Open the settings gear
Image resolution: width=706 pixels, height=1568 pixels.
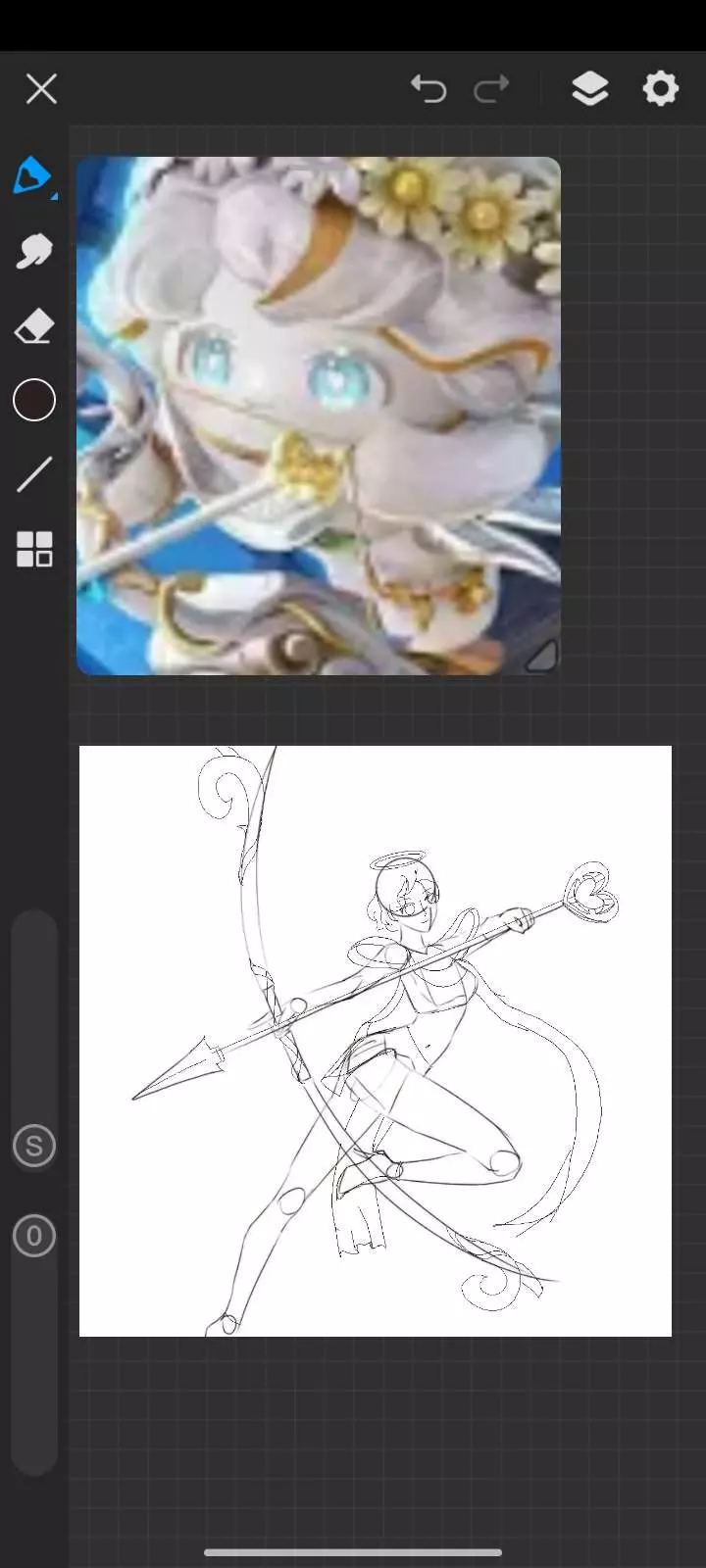tap(661, 89)
